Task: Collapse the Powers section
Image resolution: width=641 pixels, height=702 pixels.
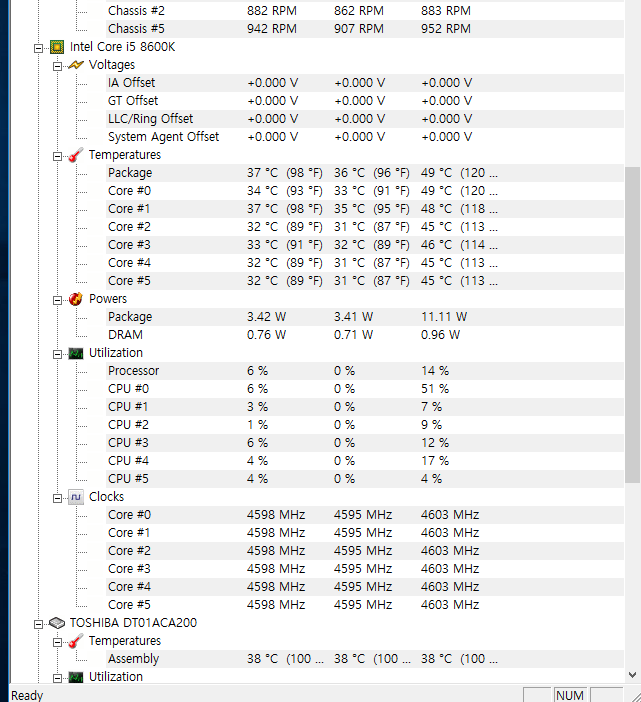Action: click(57, 299)
